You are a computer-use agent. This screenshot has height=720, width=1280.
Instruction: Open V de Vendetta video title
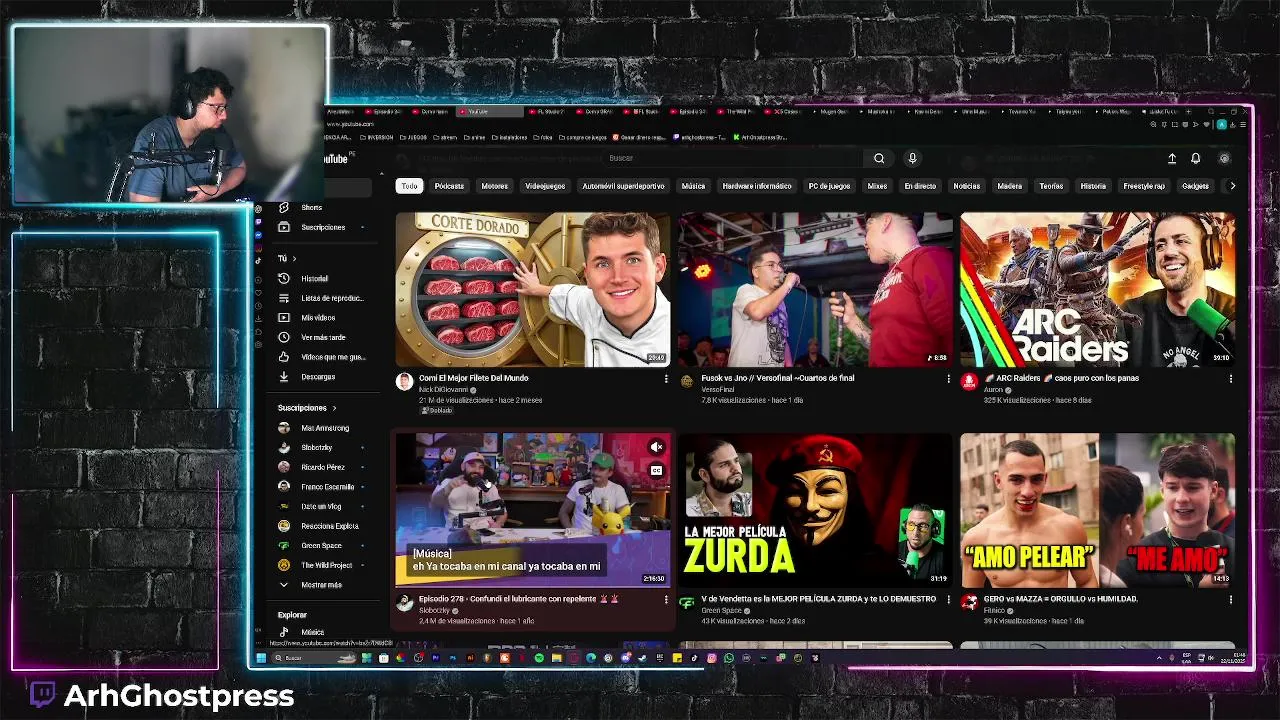coord(818,599)
